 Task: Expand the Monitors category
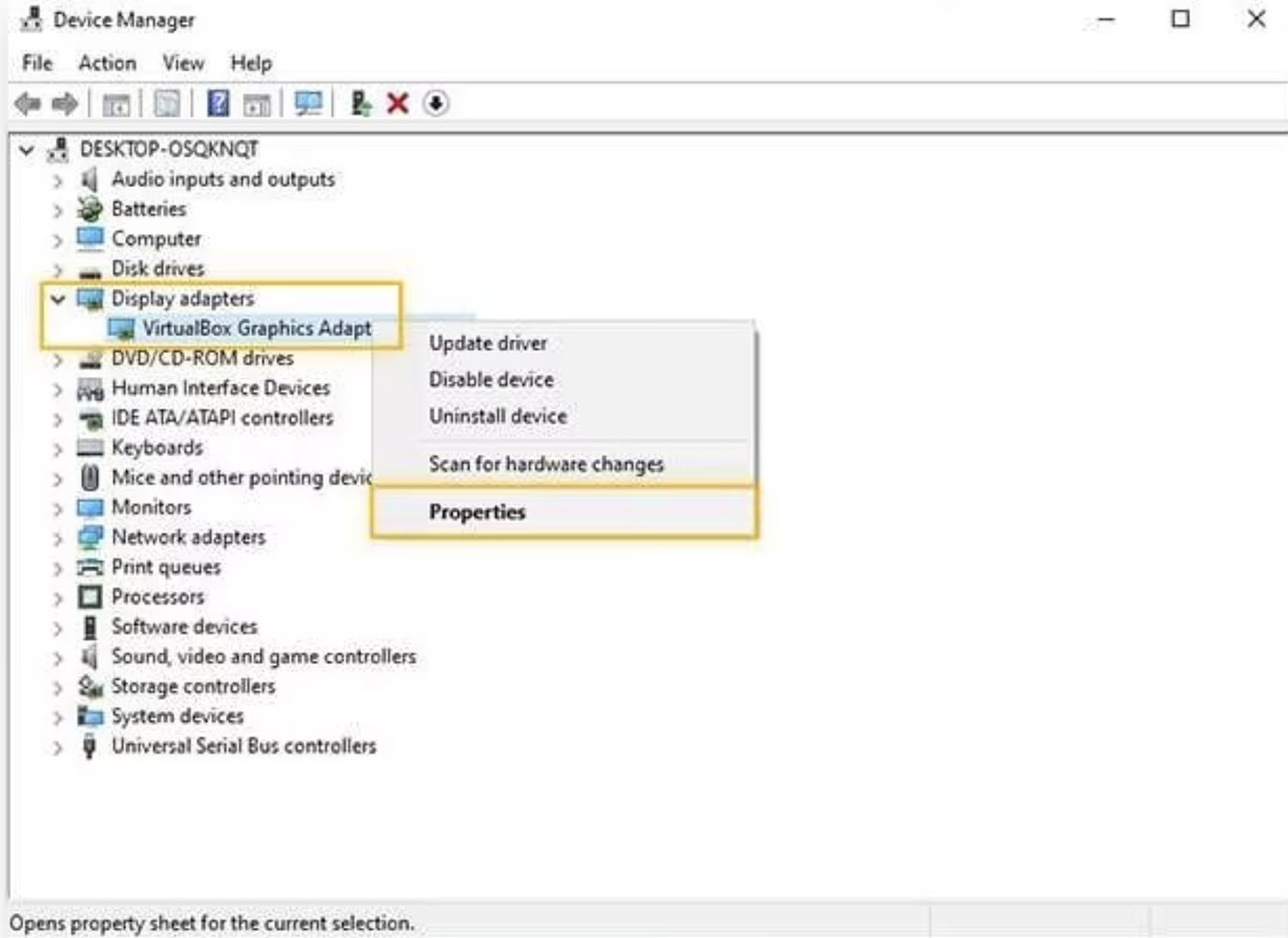pos(58,508)
